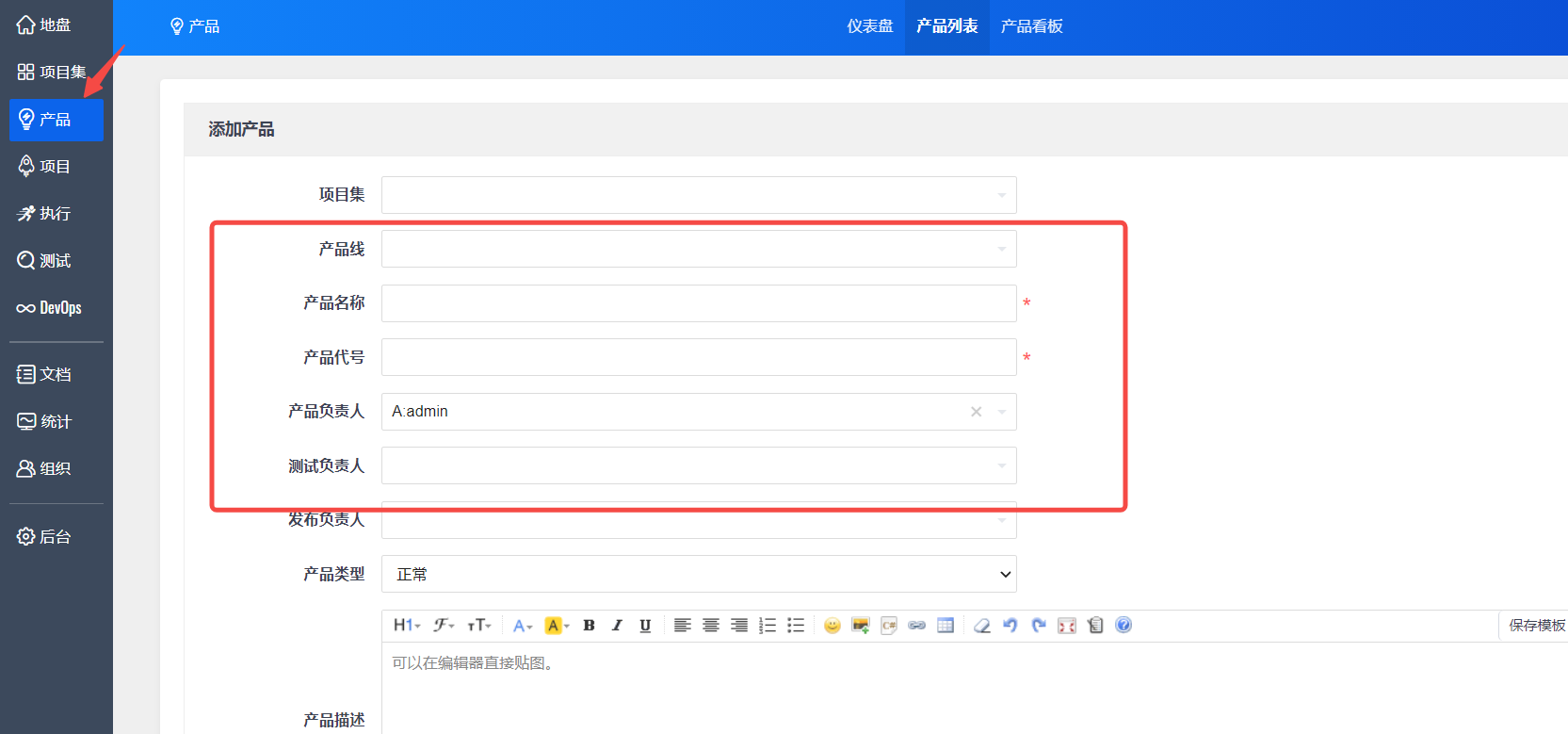This screenshot has width=1568, height=734.
Task: Toggle bold formatting
Action: tap(590, 626)
